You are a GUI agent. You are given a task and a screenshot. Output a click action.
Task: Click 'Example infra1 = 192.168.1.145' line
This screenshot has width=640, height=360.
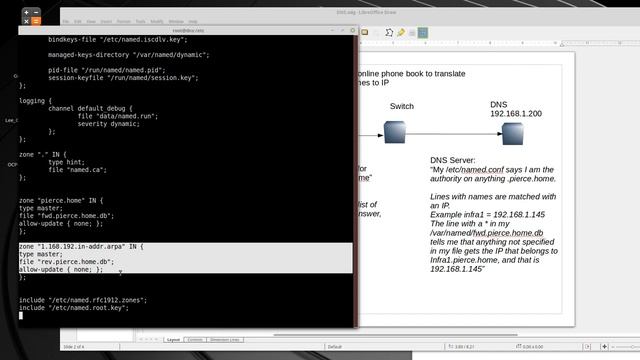pyautogui.click(x=487, y=215)
